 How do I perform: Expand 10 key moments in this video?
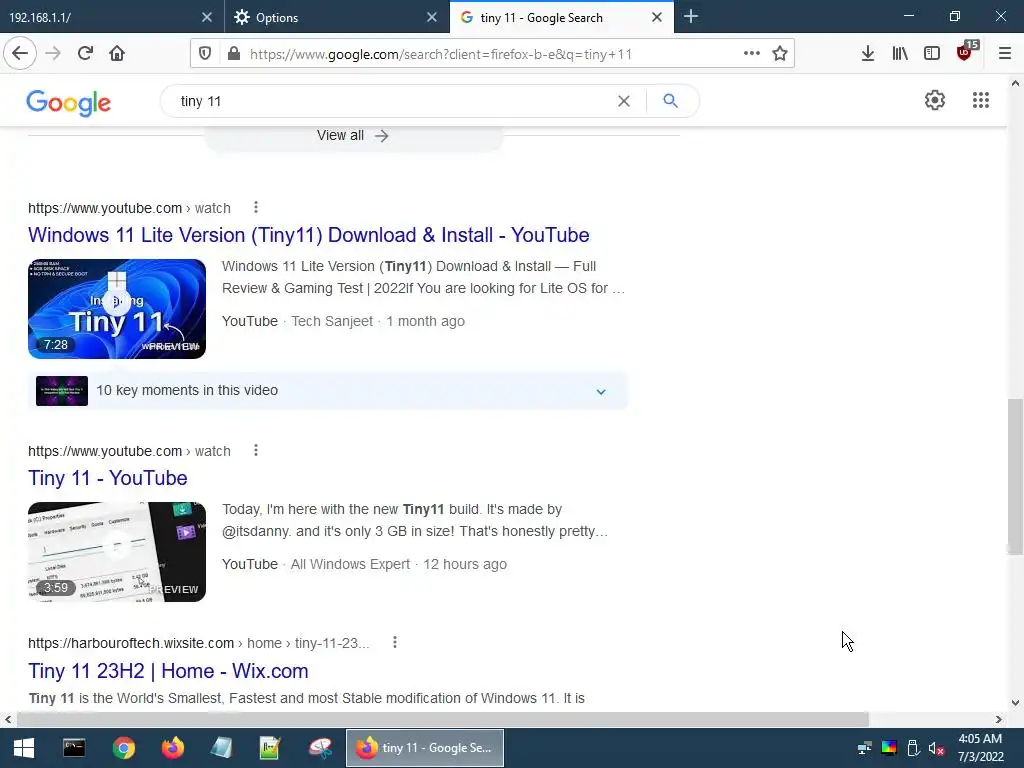tap(328, 391)
